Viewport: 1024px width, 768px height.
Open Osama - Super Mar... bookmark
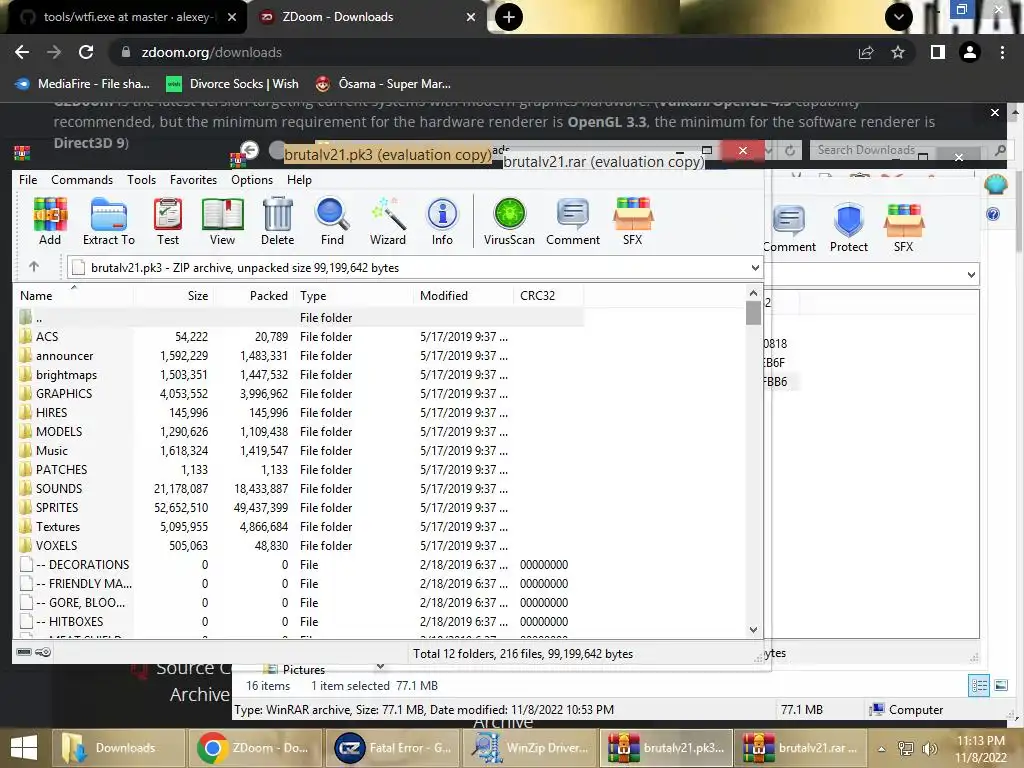click(x=383, y=84)
